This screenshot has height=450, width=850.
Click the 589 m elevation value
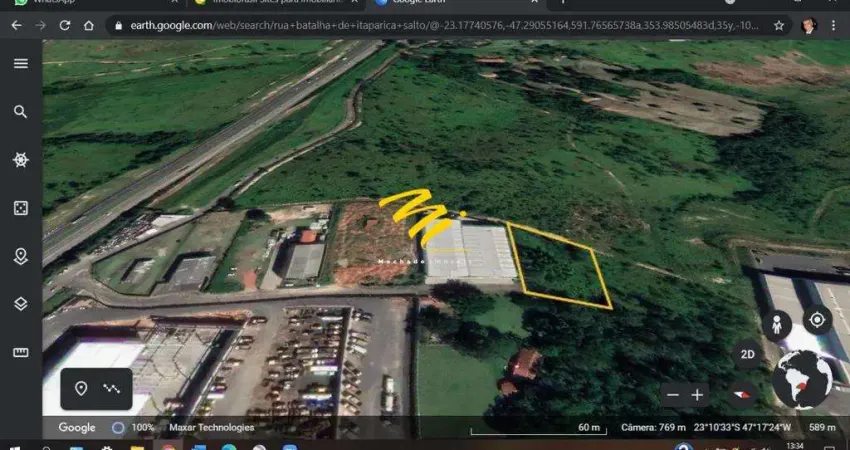click(822, 427)
